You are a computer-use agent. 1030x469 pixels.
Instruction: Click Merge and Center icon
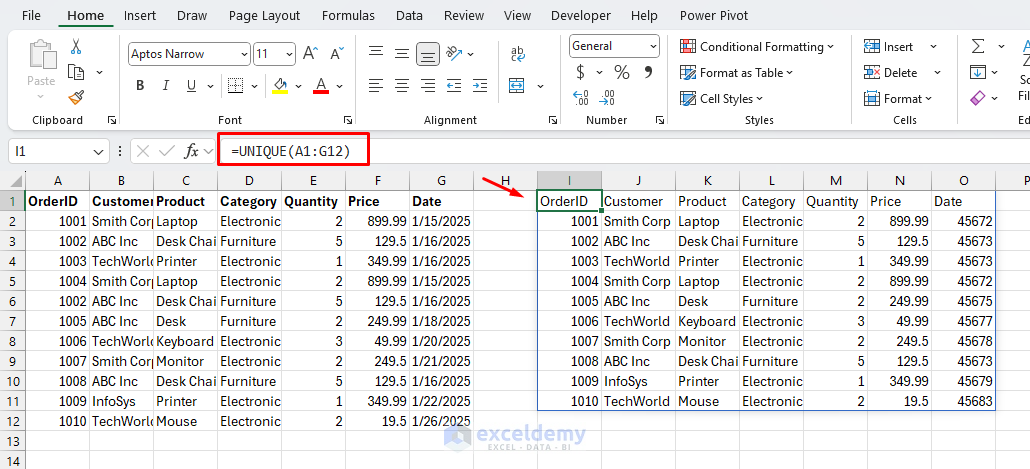coord(517,85)
